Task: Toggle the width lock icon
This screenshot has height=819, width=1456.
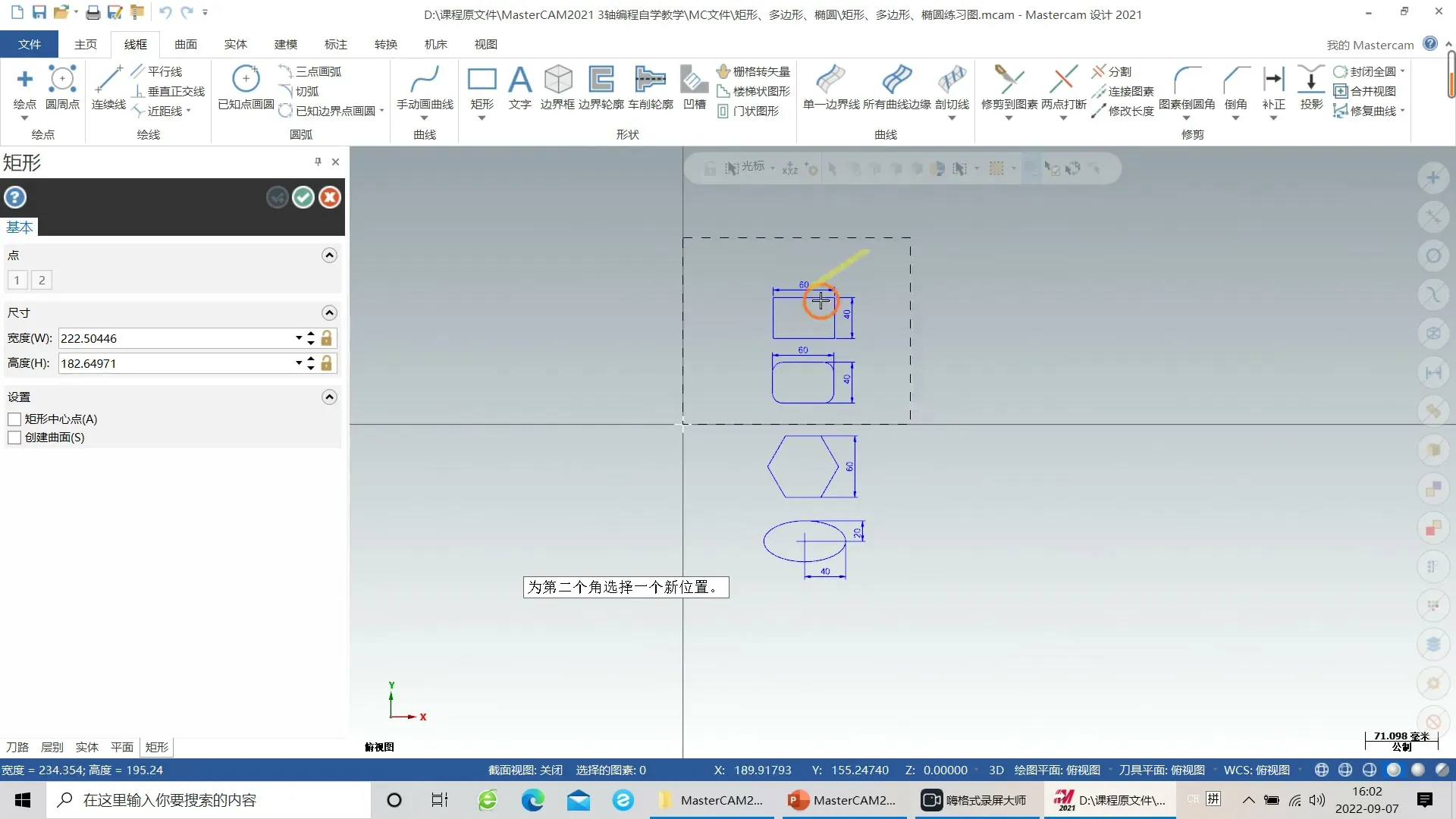Action: (327, 338)
